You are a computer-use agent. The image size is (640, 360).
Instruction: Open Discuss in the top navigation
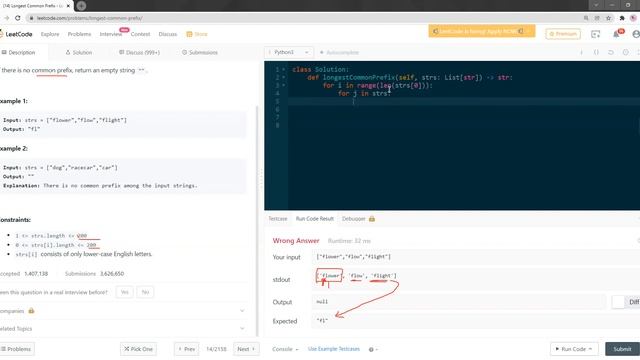tap(168, 34)
